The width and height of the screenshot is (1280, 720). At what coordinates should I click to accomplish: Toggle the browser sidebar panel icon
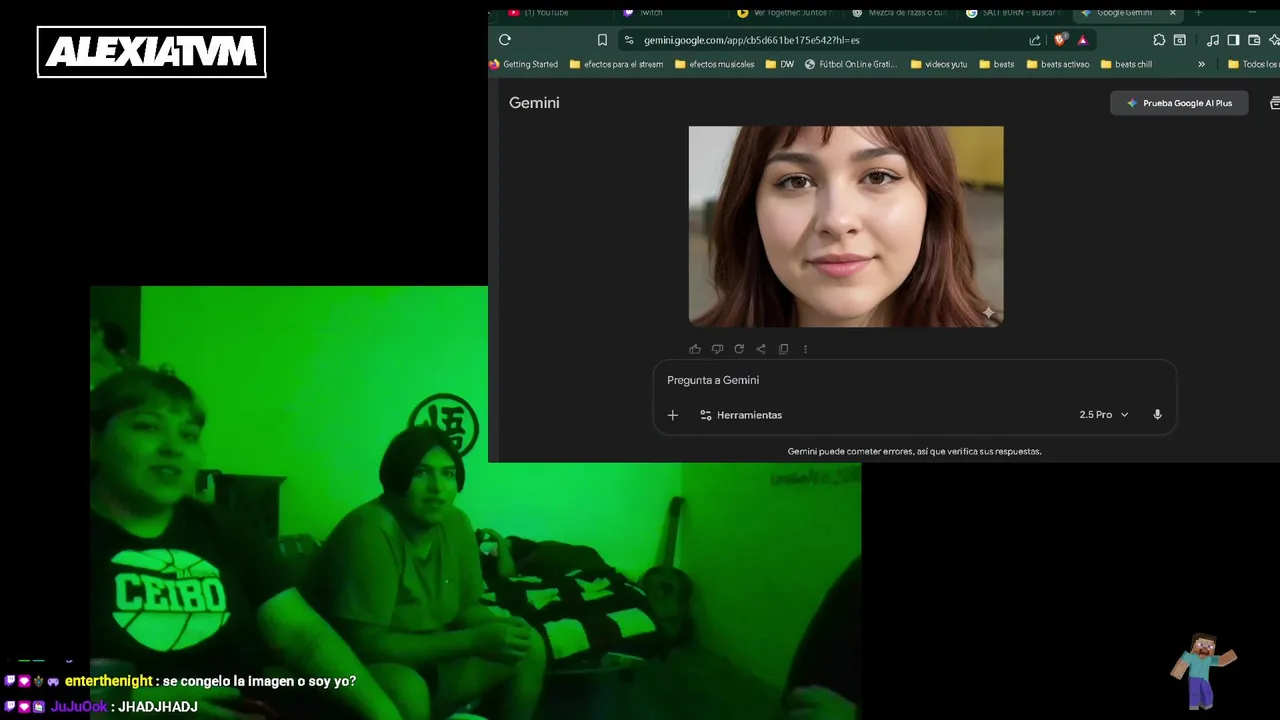point(1233,40)
